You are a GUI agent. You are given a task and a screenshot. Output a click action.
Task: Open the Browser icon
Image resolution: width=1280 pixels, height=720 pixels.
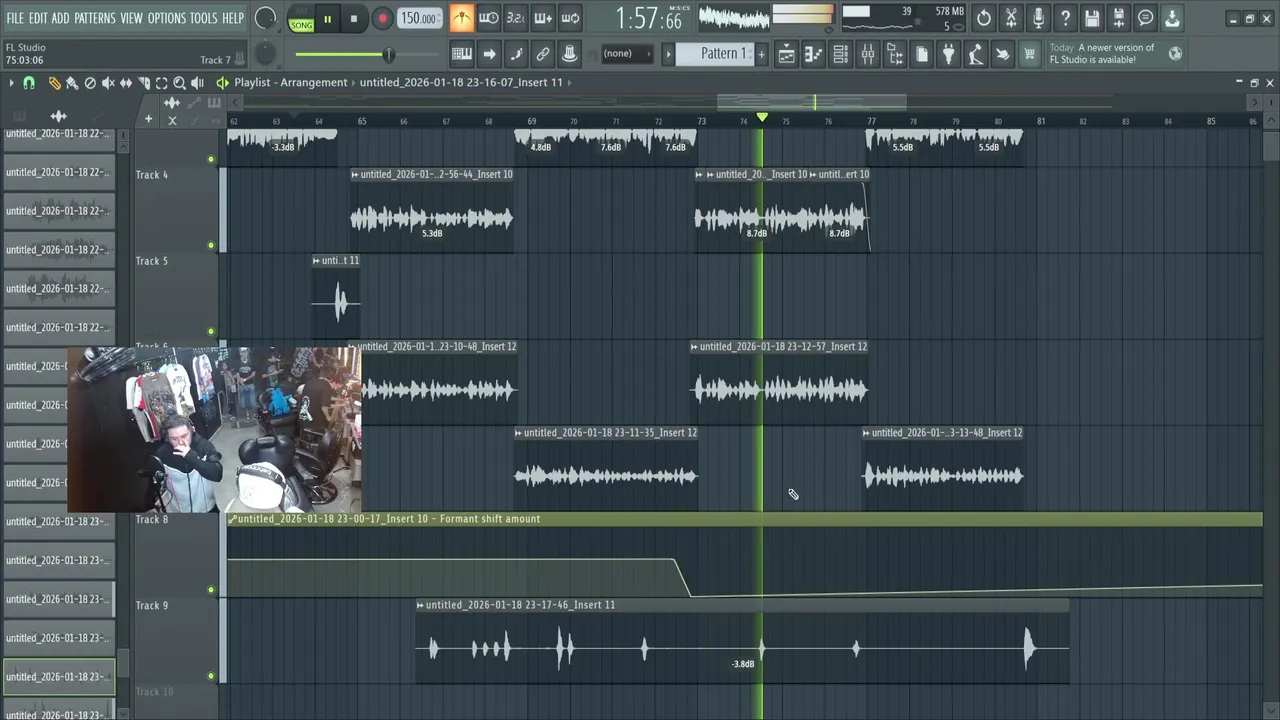895,55
